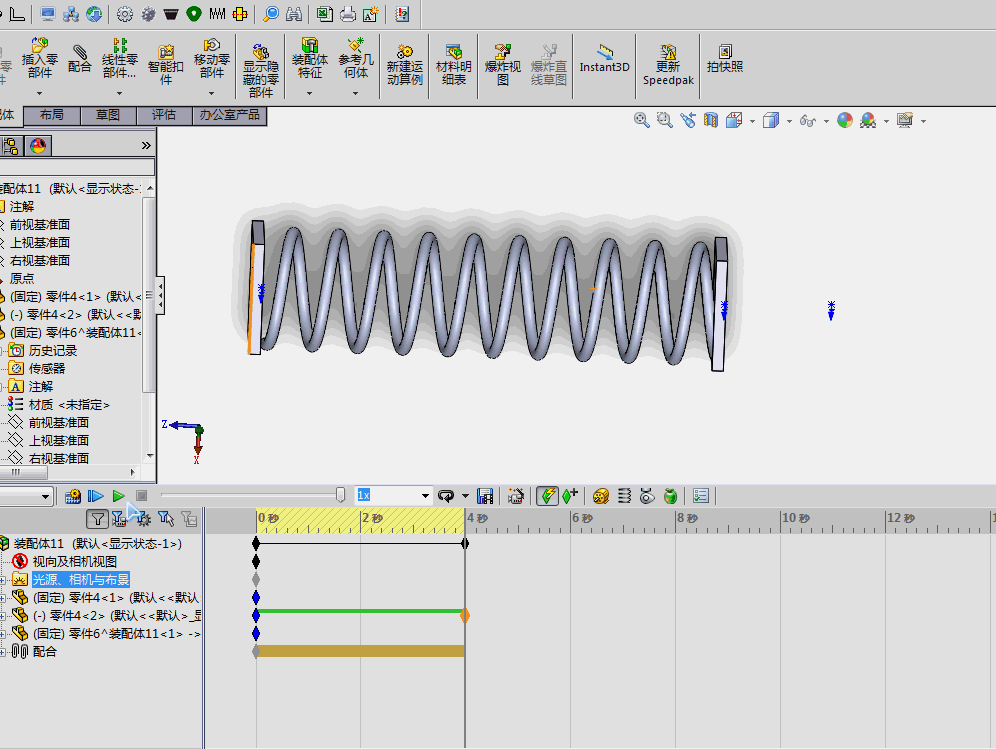Click the save animation disk icon
The width and height of the screenshot is (996, 749).
485,496
